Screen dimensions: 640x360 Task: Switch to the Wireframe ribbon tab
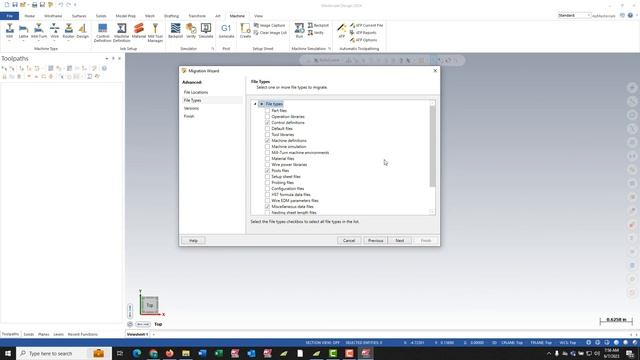[x=53, y=16]
